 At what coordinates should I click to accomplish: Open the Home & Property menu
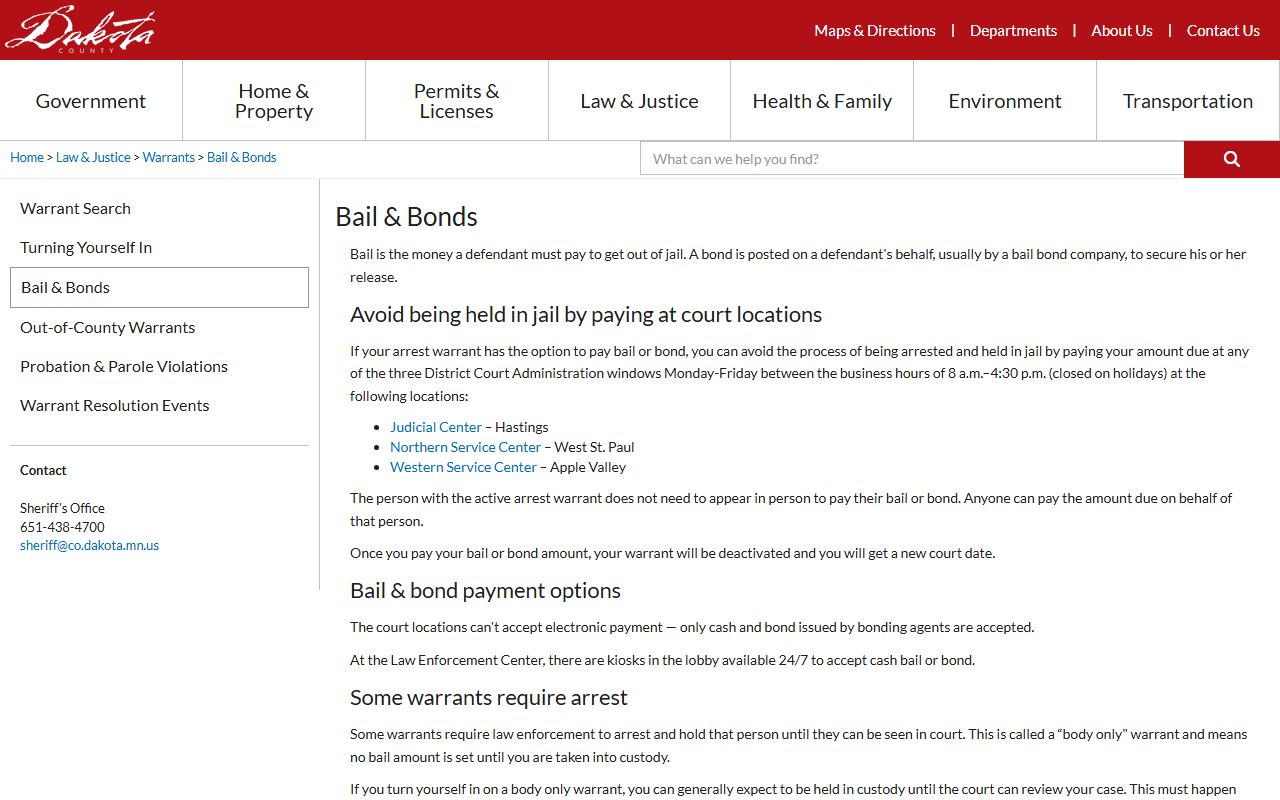point(274,101)
